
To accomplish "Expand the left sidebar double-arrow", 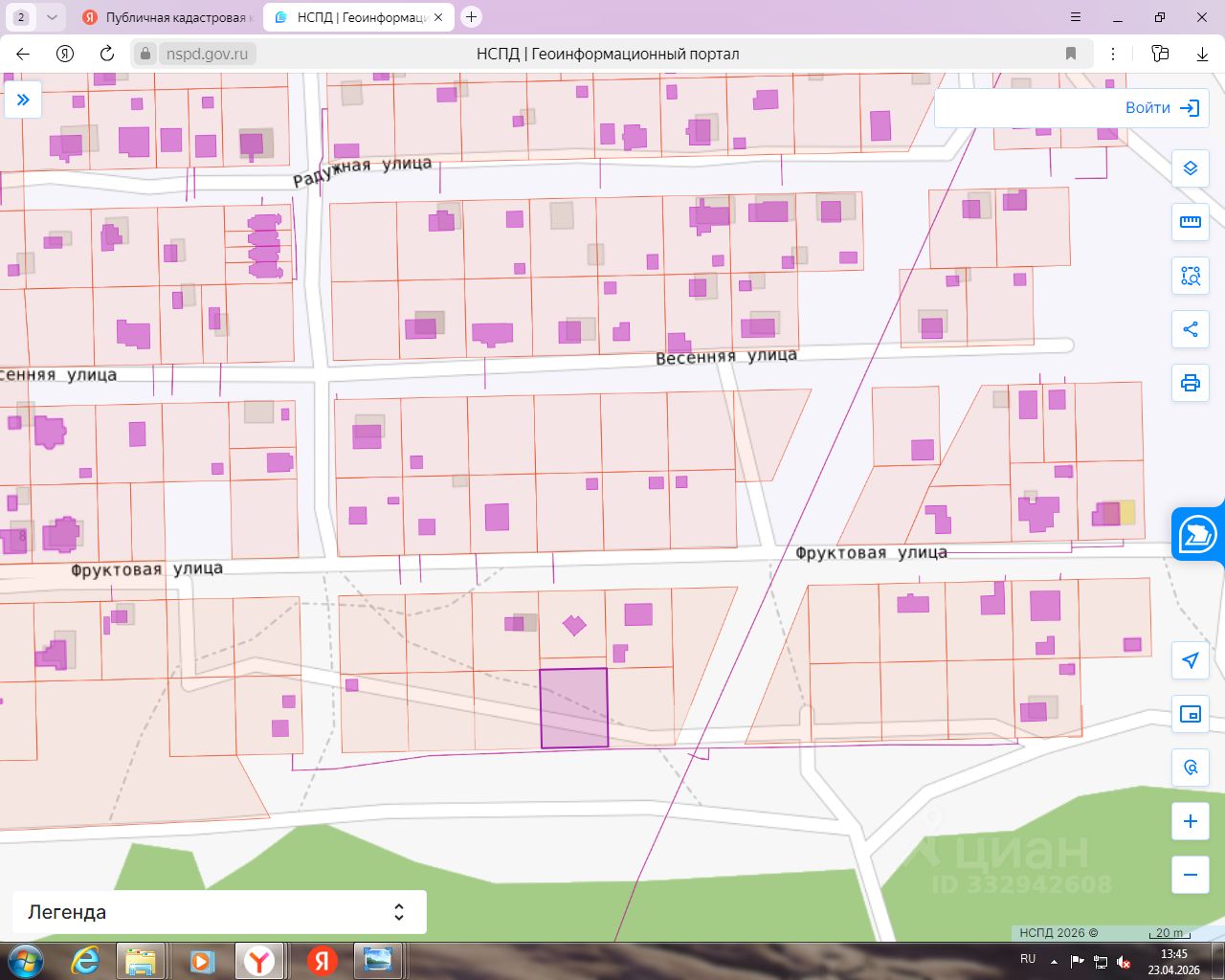I will pyautogui.click(x=23, y=100).
